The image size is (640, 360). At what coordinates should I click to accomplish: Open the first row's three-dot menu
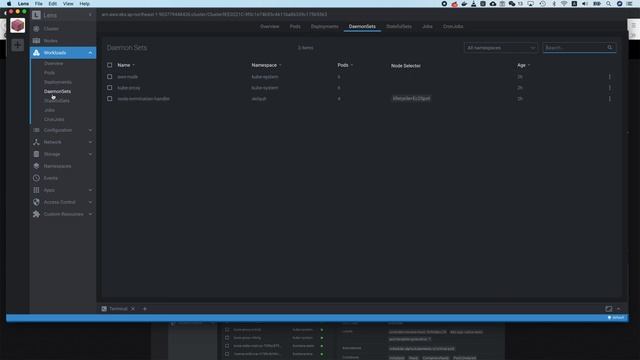[610, 77]
